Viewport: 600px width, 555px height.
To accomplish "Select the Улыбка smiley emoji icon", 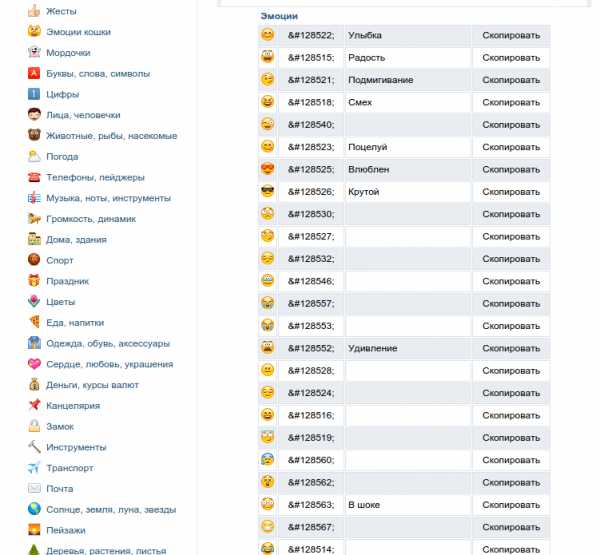I will pos(267,35).
